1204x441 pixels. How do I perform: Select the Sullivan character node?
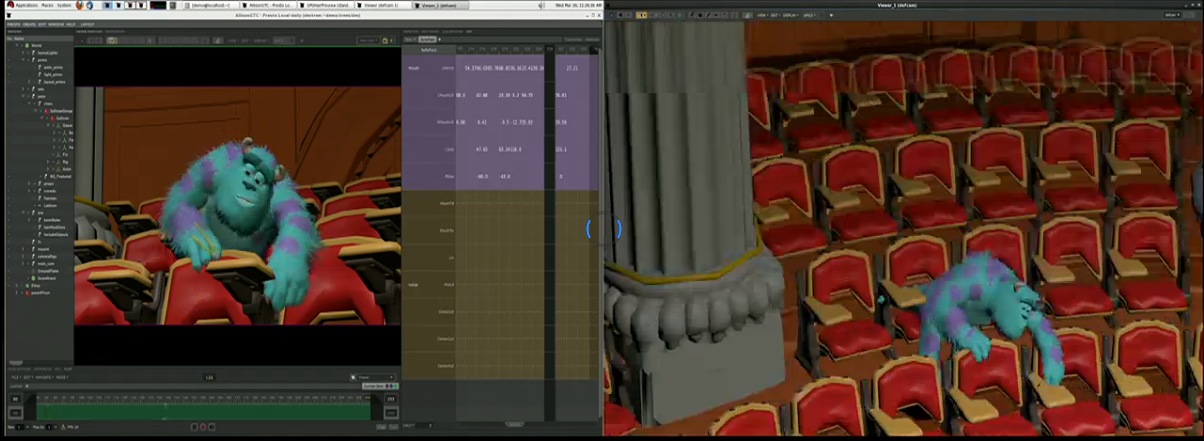click(63, 117)
